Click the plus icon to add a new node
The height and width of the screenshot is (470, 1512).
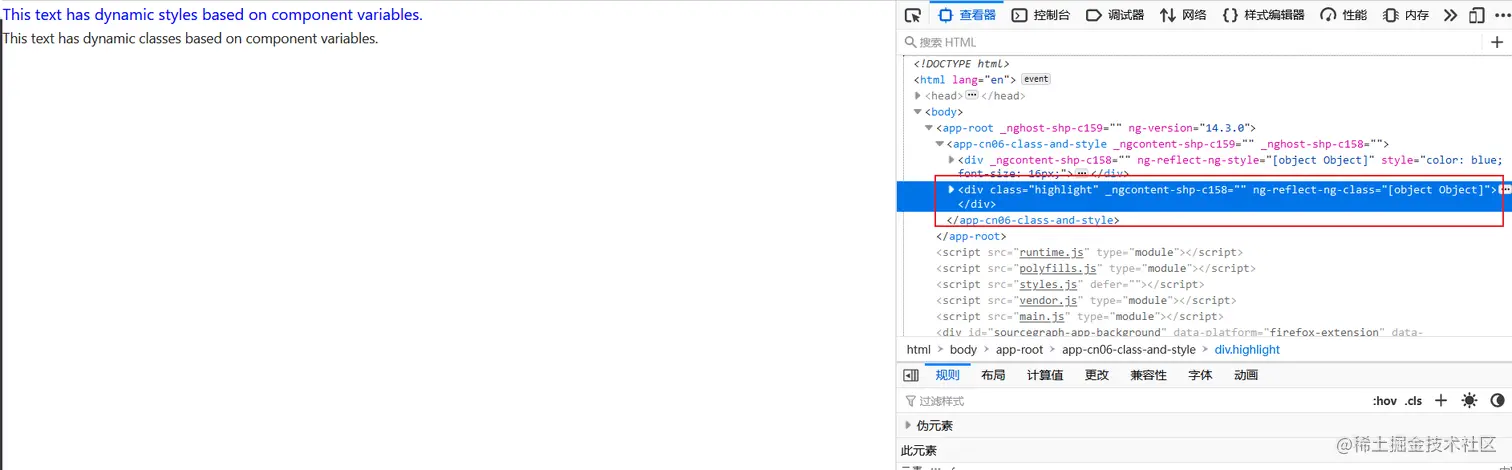click(x=1497, y=42)
